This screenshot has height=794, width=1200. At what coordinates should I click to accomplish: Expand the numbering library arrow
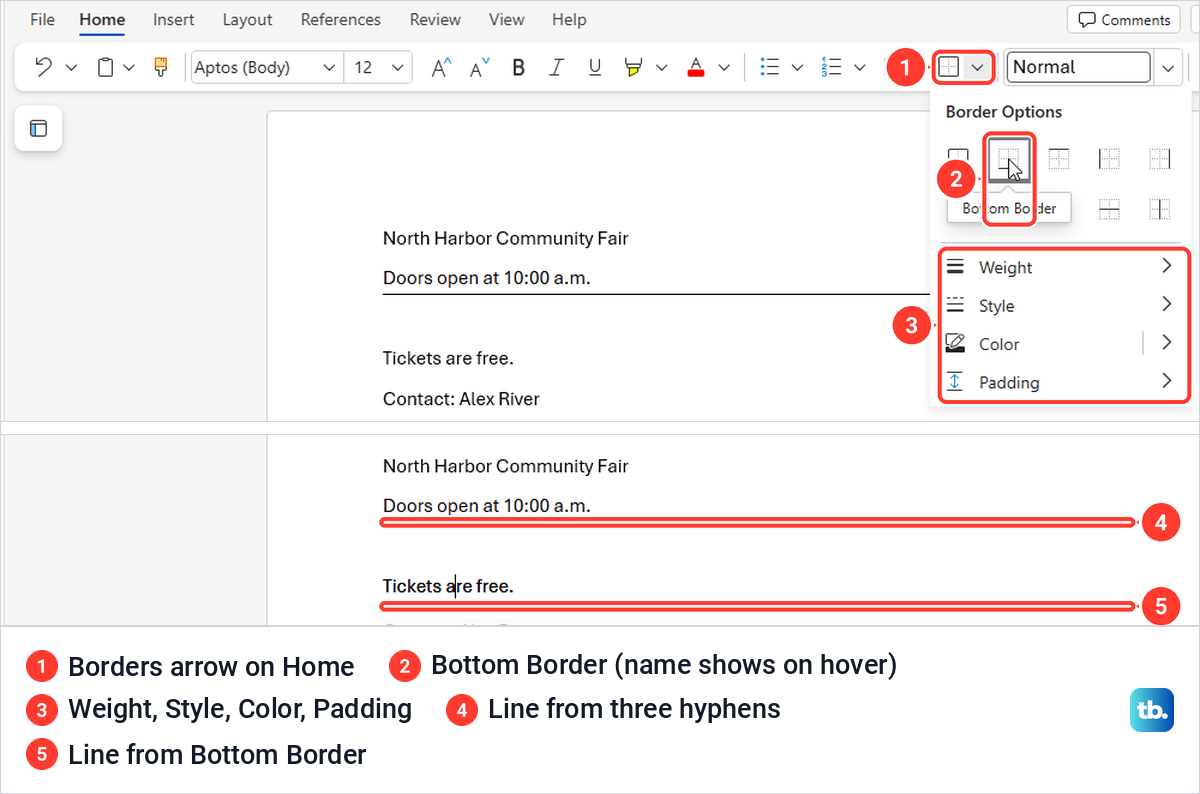coord(859,68)
